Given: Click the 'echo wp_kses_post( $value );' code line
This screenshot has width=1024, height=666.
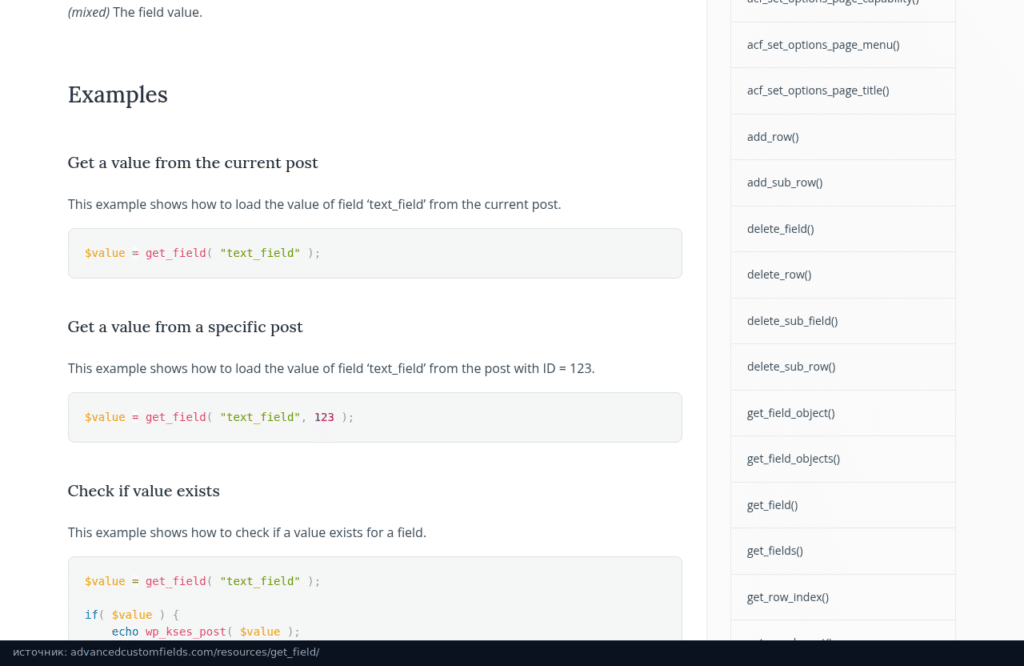Looking at the screenshot, I should point(205,631).
